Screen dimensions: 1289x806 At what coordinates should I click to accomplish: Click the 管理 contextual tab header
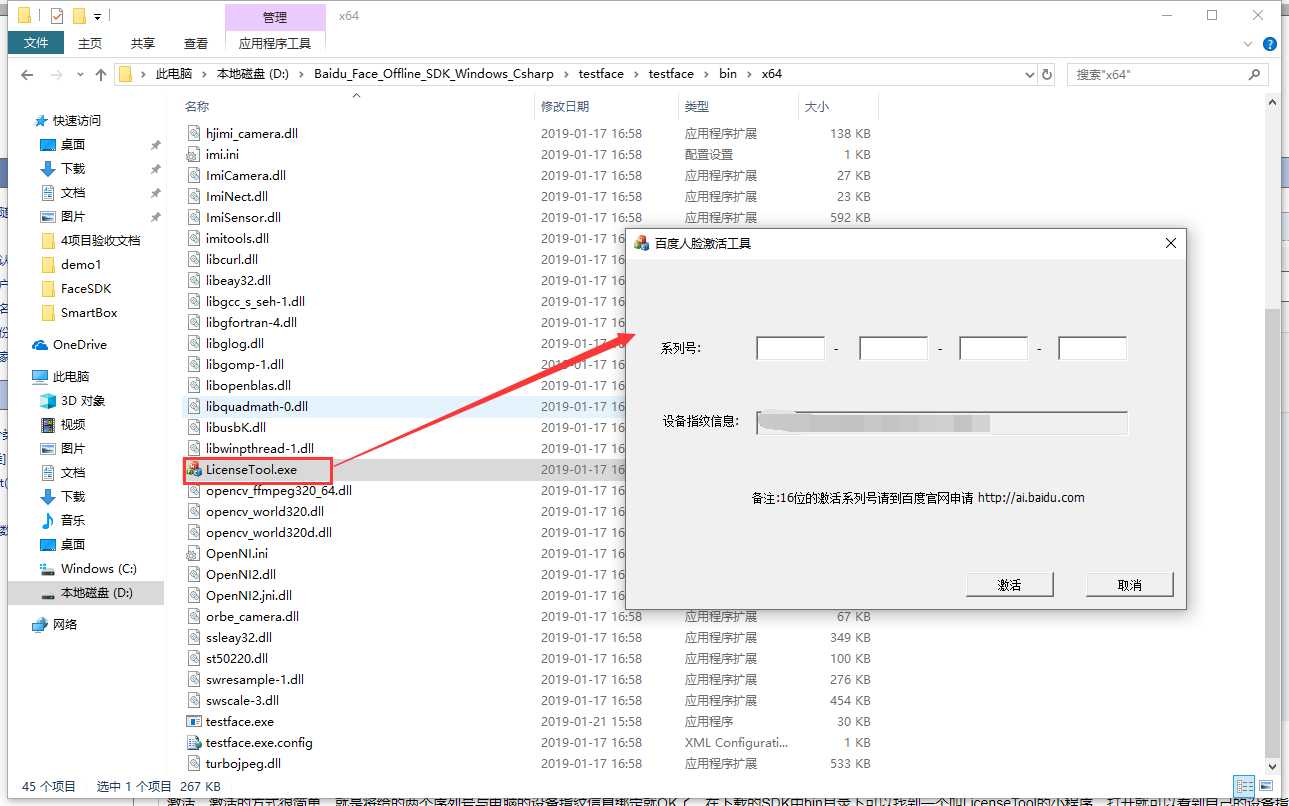[275, 17]
